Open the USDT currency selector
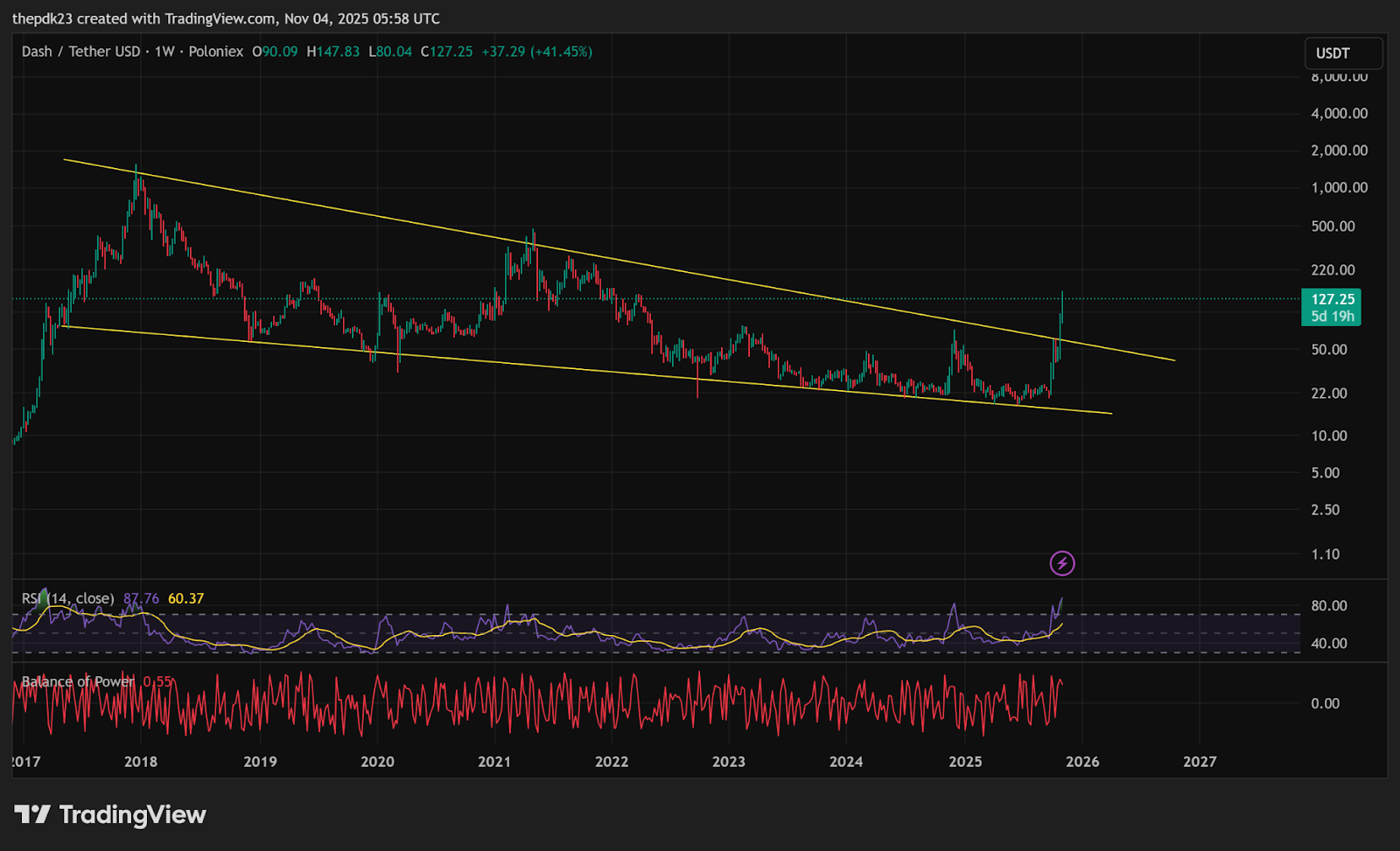 click(1342, 53)
